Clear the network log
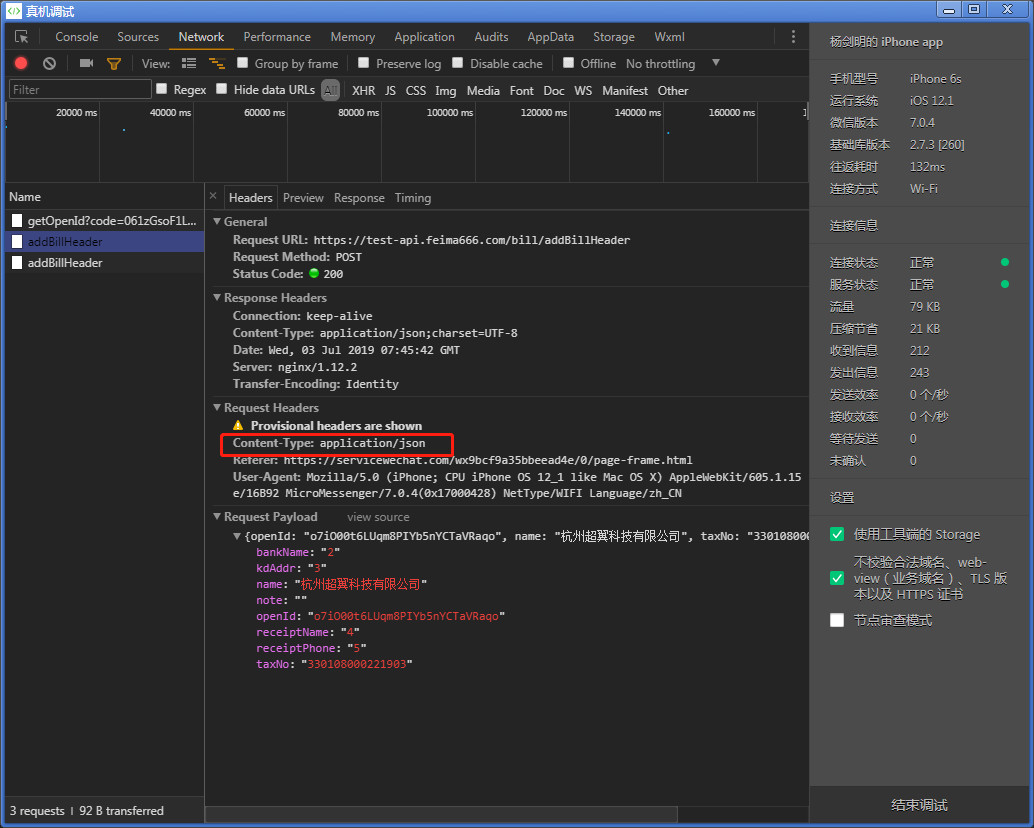 click(49, 63)
